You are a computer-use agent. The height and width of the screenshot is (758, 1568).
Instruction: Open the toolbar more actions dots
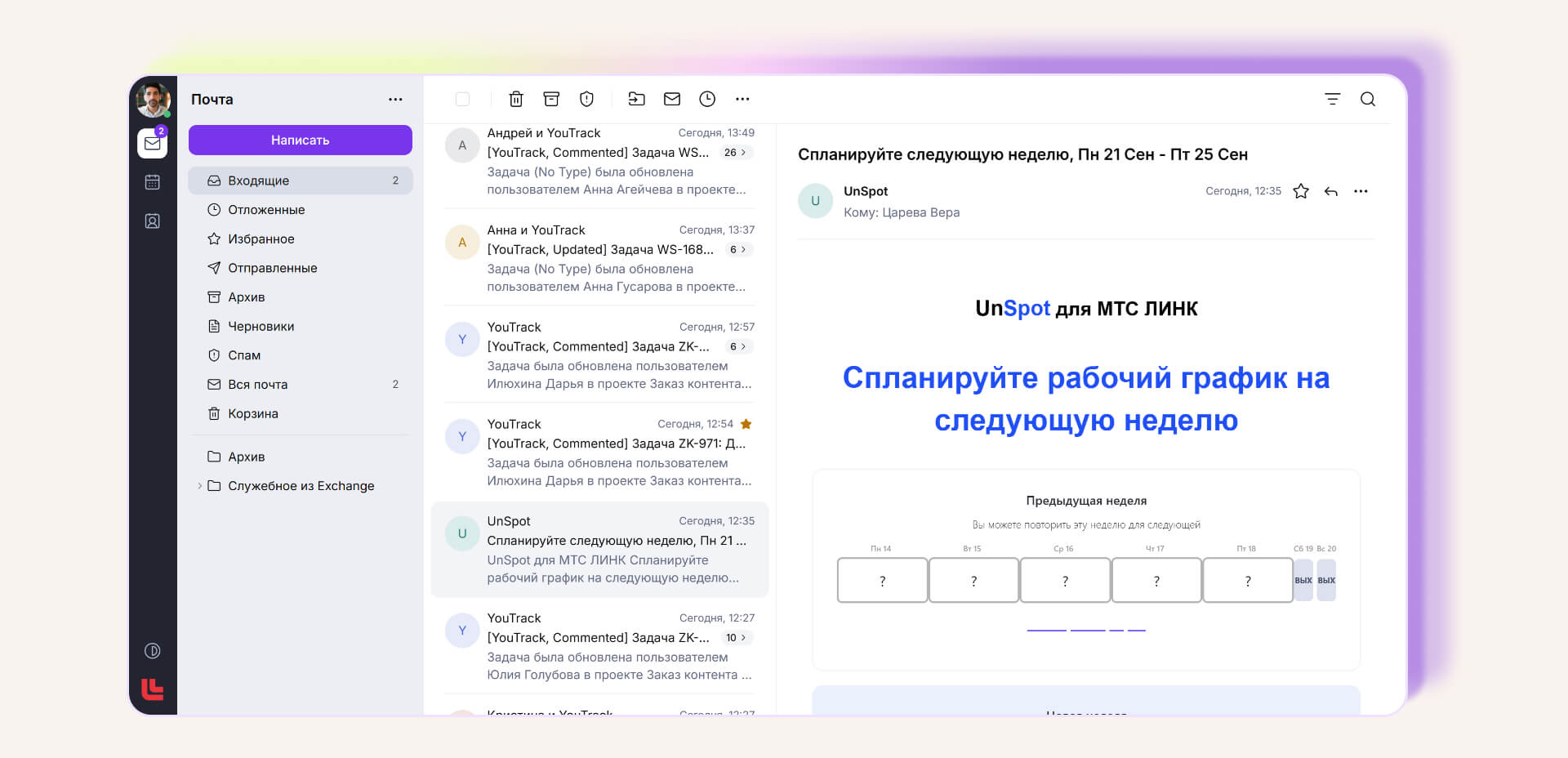[742, 100]
